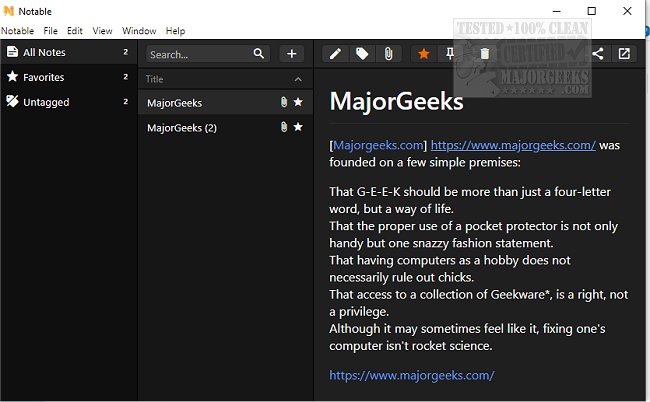This screenshot has width=650, height=402.
Task: Toggle the pin note icon
Action: click(x=450, y=54)
